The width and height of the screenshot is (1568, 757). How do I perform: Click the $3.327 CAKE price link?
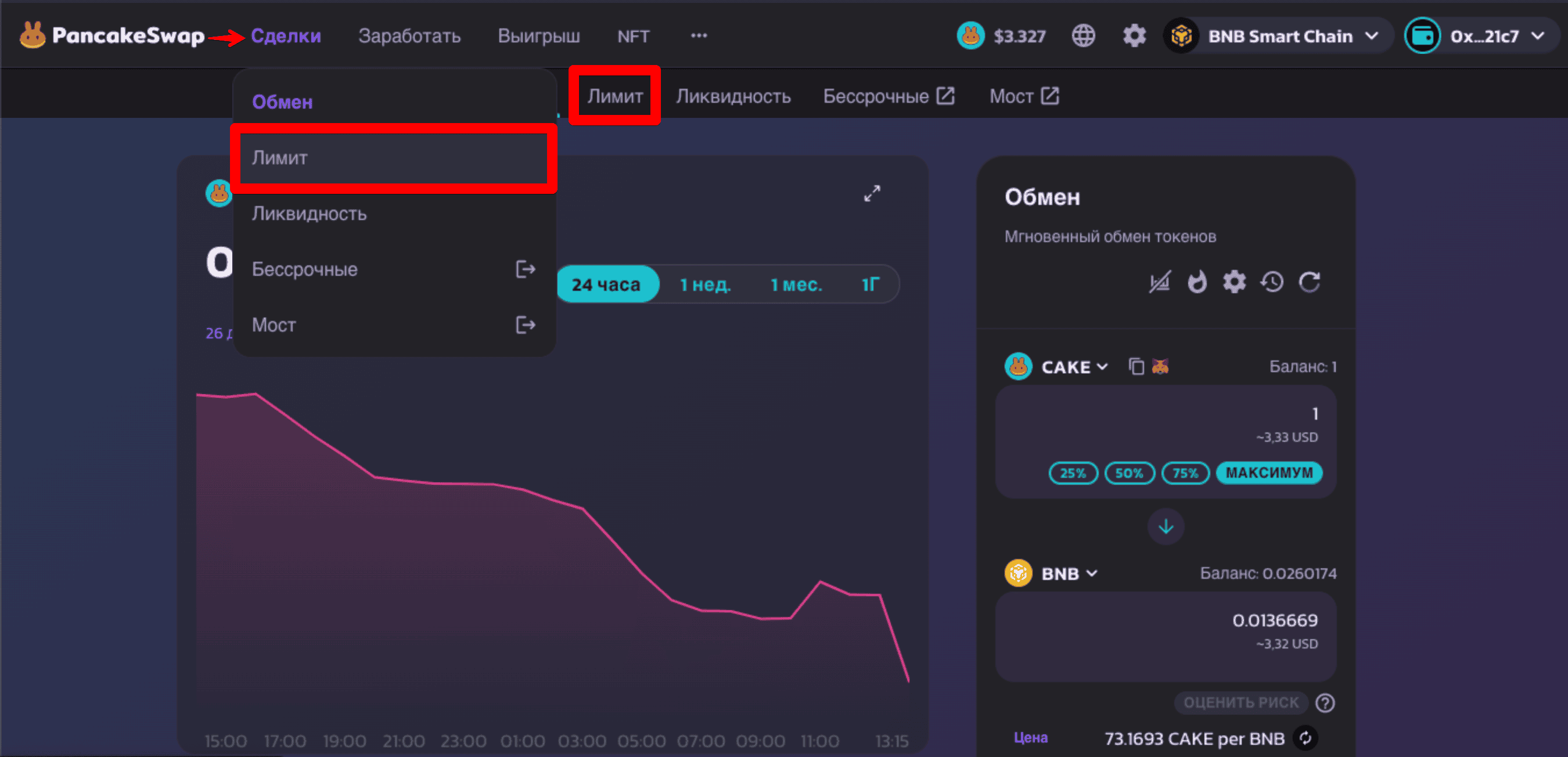1020,37
